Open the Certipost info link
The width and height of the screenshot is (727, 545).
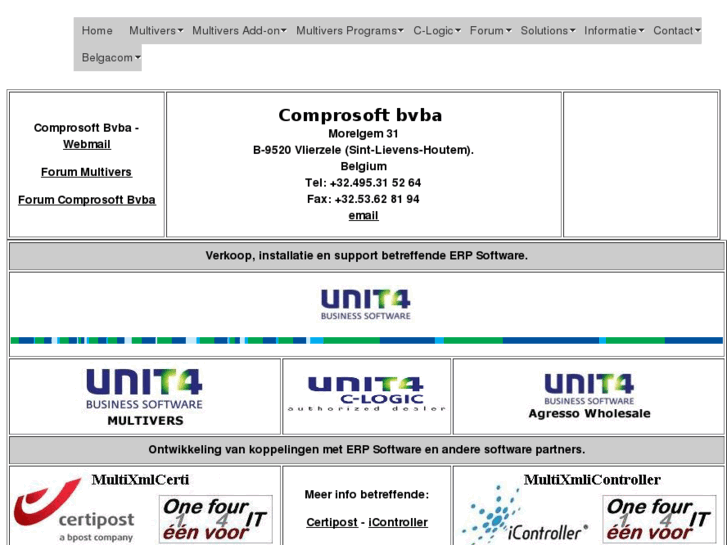tap(332, 522)
